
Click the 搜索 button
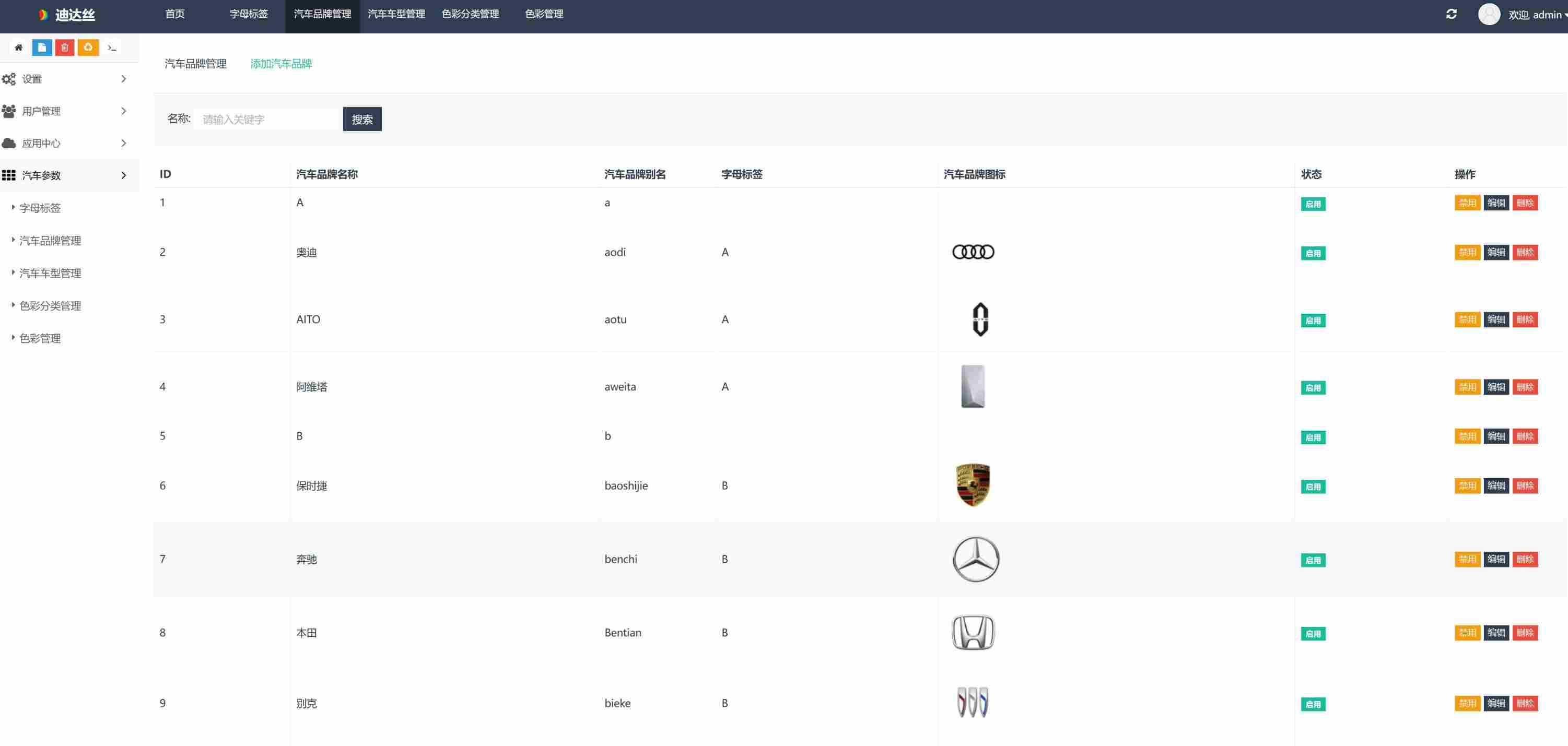click(x=362, y=119)
